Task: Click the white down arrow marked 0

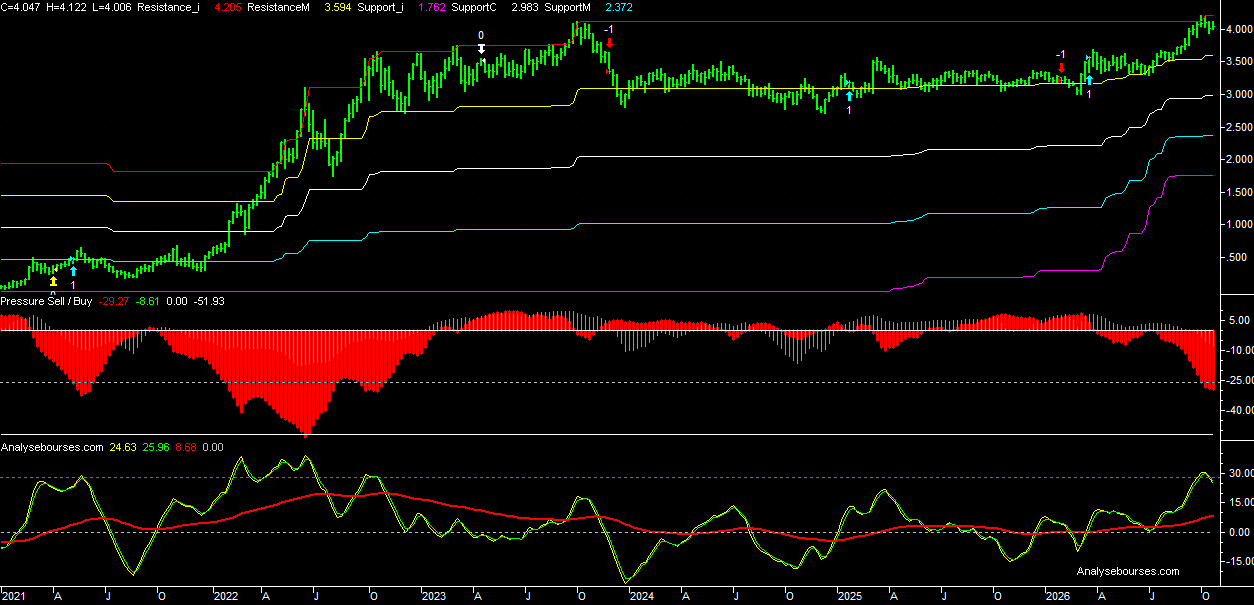Action: [481, 47]
